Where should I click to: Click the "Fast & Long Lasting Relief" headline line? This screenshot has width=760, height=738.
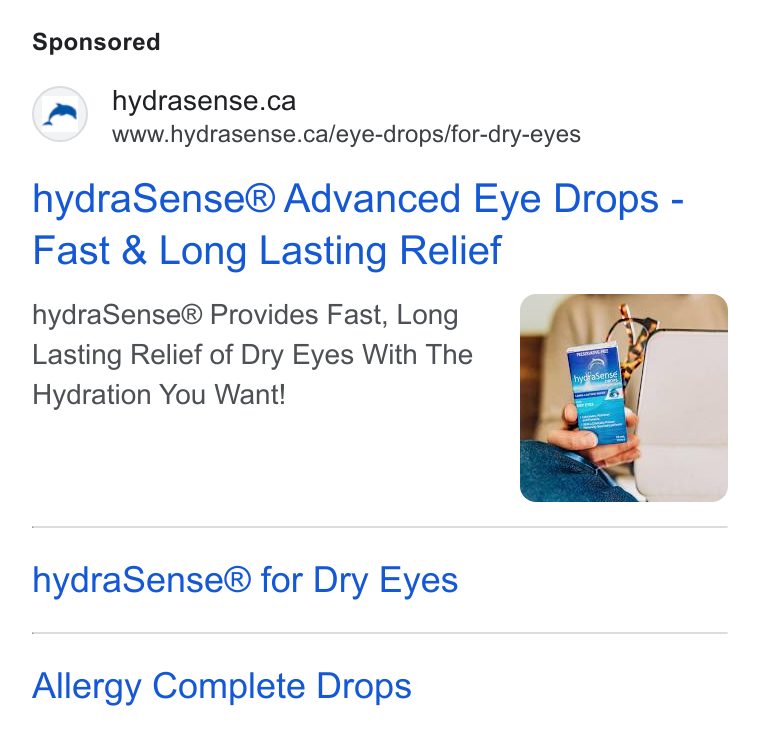point(267,251)
